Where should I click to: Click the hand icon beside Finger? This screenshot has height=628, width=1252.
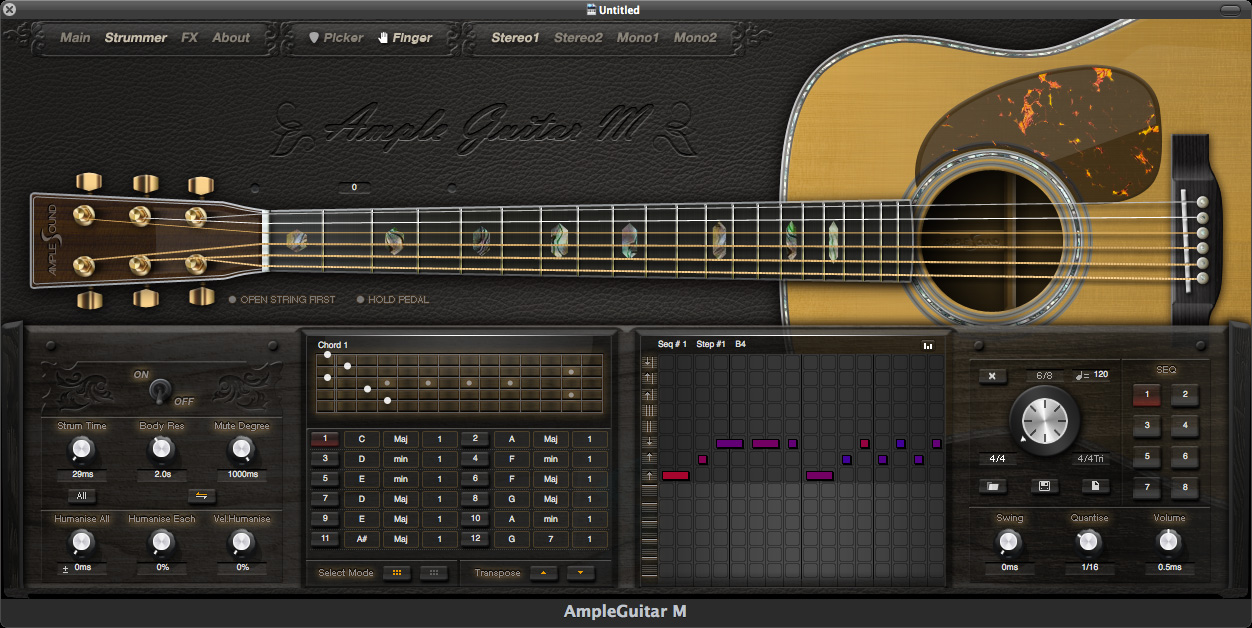[x=382, y=38]
